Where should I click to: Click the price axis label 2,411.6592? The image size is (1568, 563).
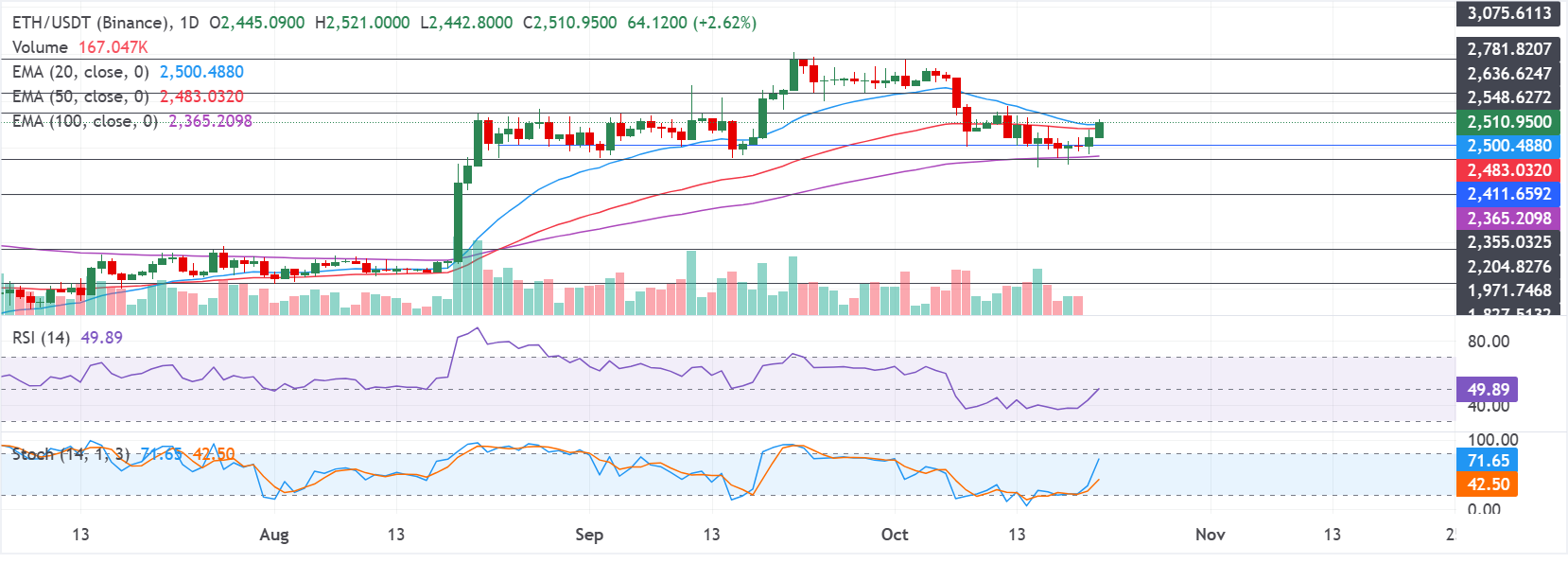[x=1509, y=194]
